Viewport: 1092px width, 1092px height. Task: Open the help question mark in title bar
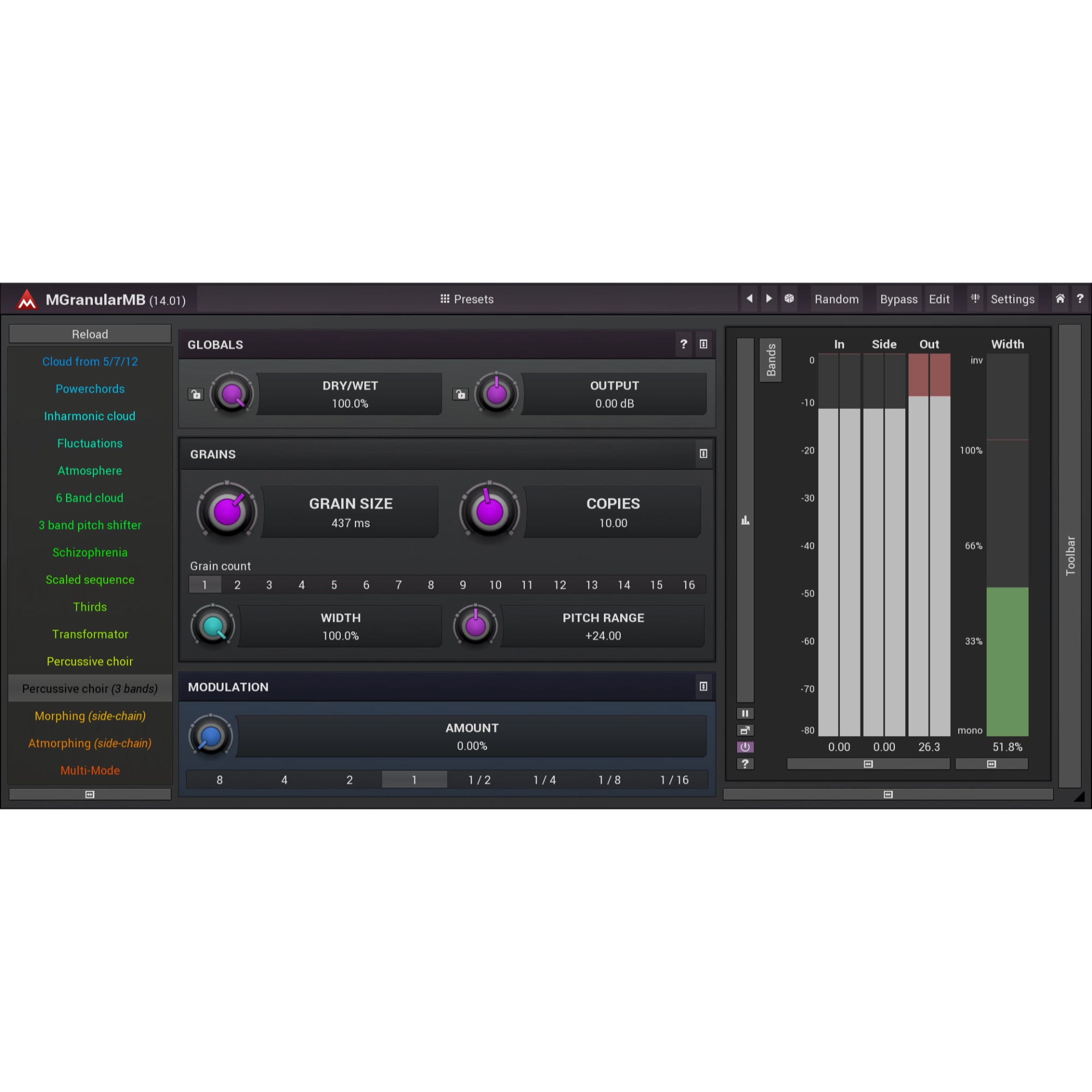tap(1079, 299)
